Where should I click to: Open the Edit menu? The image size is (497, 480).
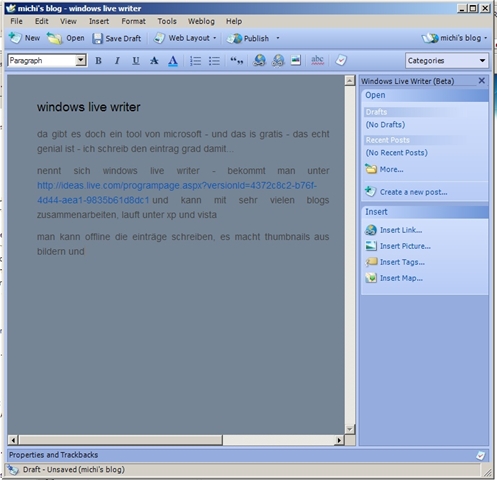coord(42,21)
